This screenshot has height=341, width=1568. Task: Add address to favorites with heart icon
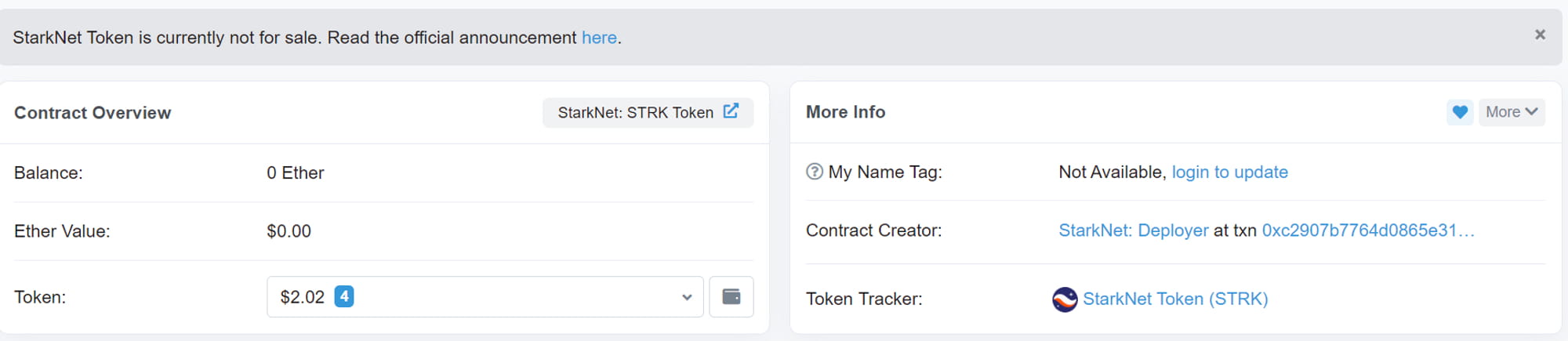tap(1460, 112)
